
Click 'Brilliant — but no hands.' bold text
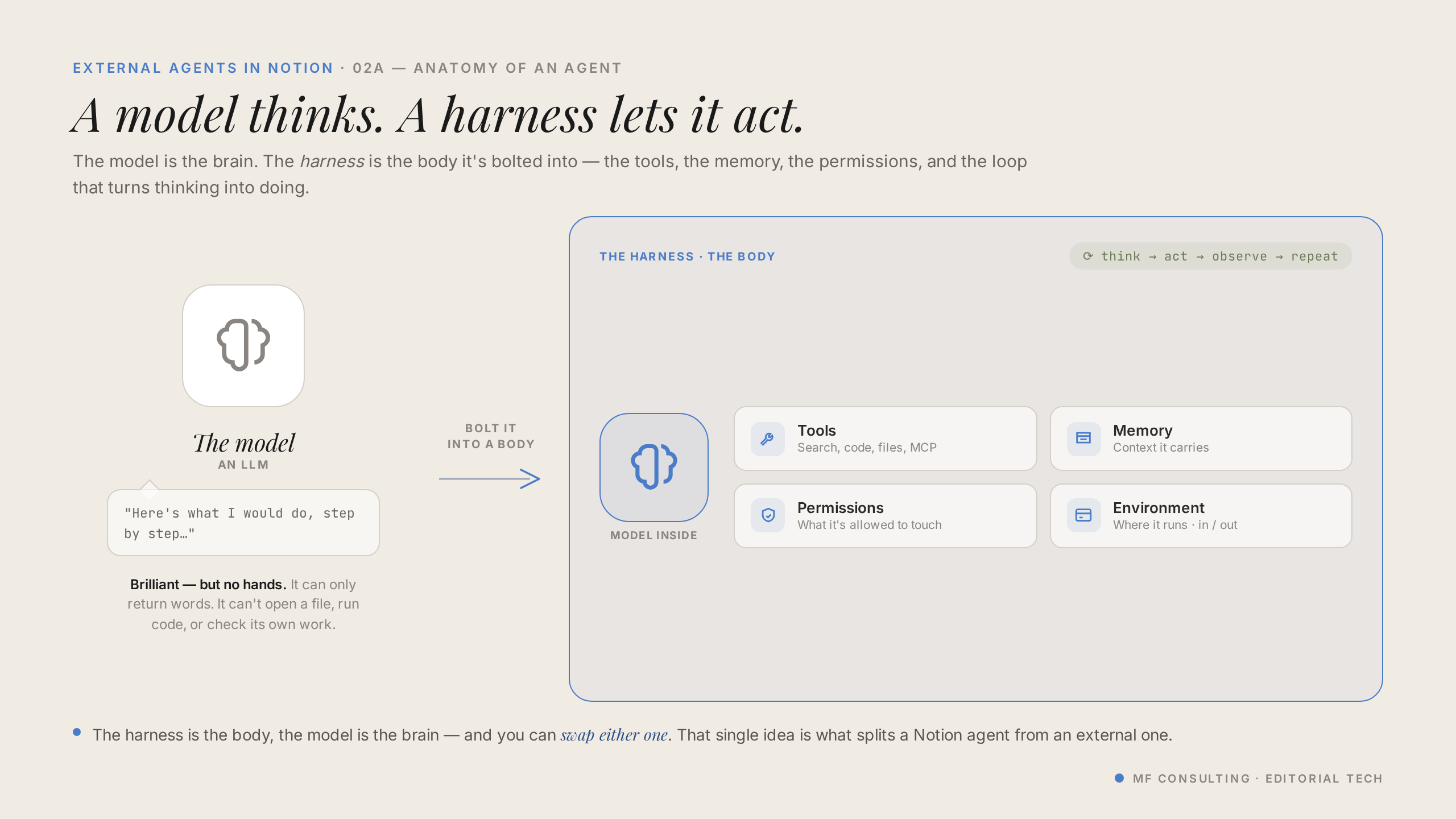(x=208, y=585)
